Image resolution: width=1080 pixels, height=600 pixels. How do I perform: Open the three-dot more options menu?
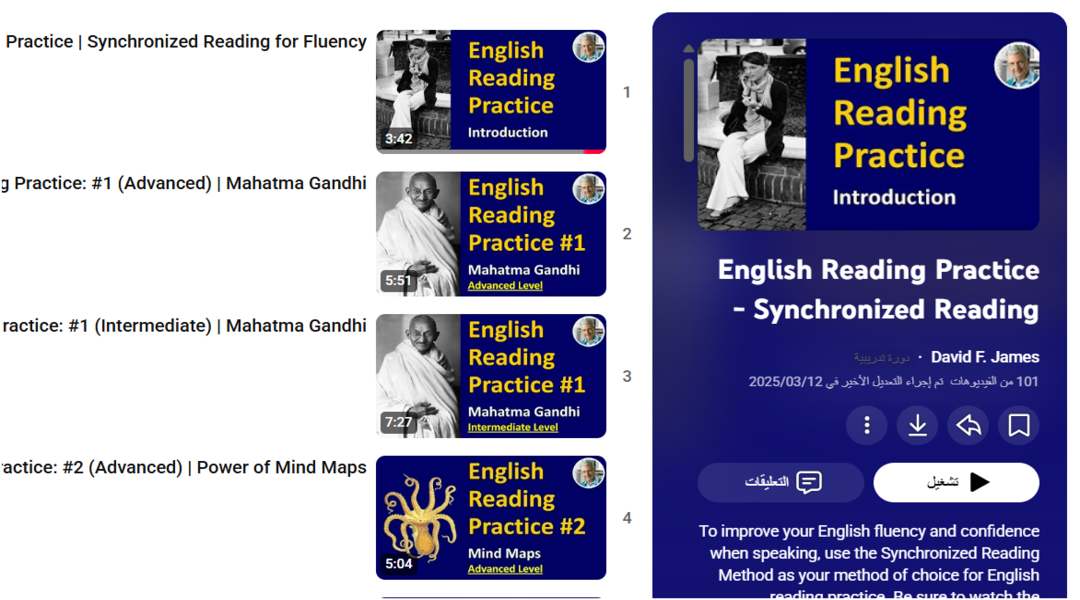tap(866, 425)
